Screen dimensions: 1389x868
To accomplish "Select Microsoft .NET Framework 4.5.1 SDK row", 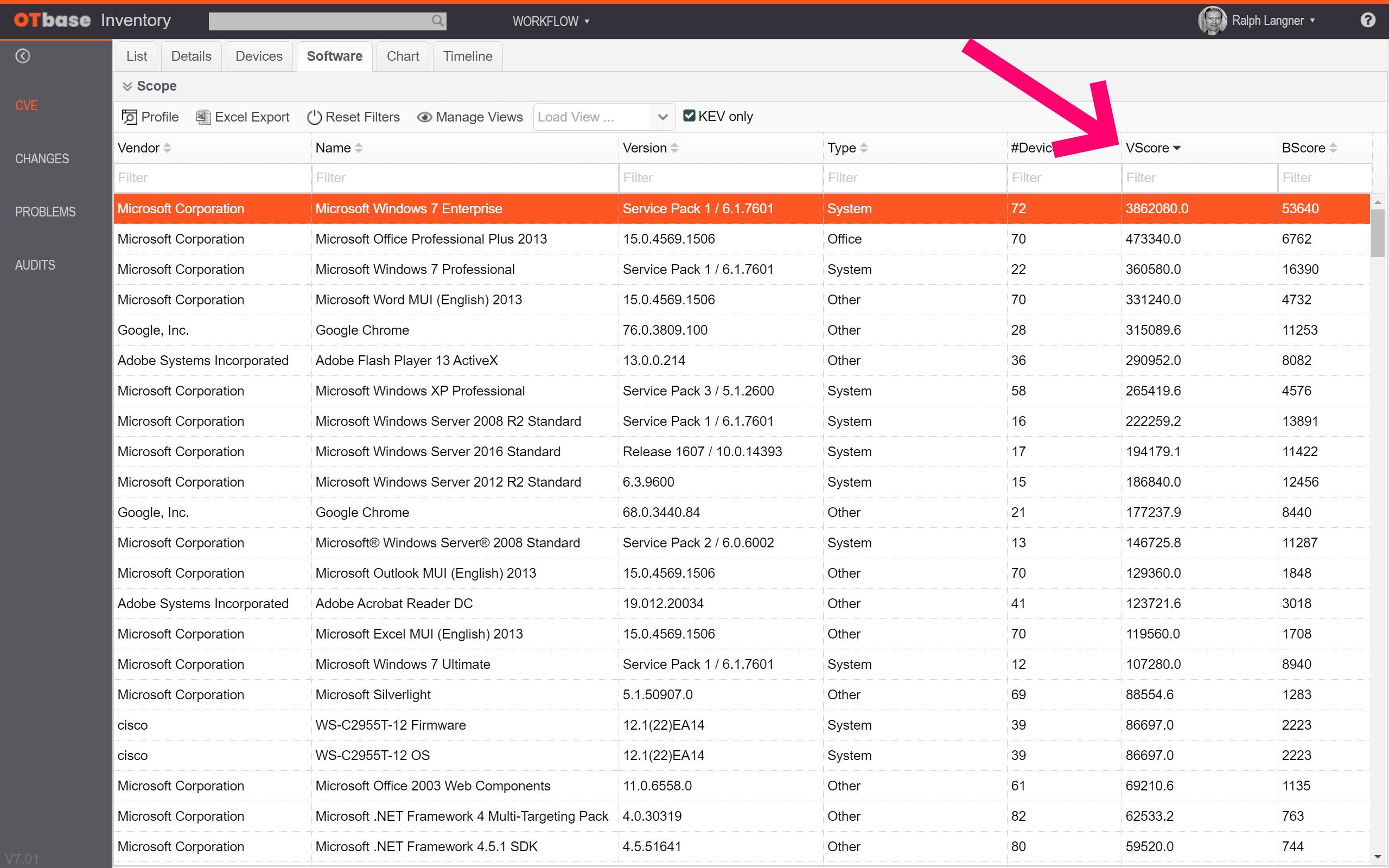I will click(x=742, y=847).
